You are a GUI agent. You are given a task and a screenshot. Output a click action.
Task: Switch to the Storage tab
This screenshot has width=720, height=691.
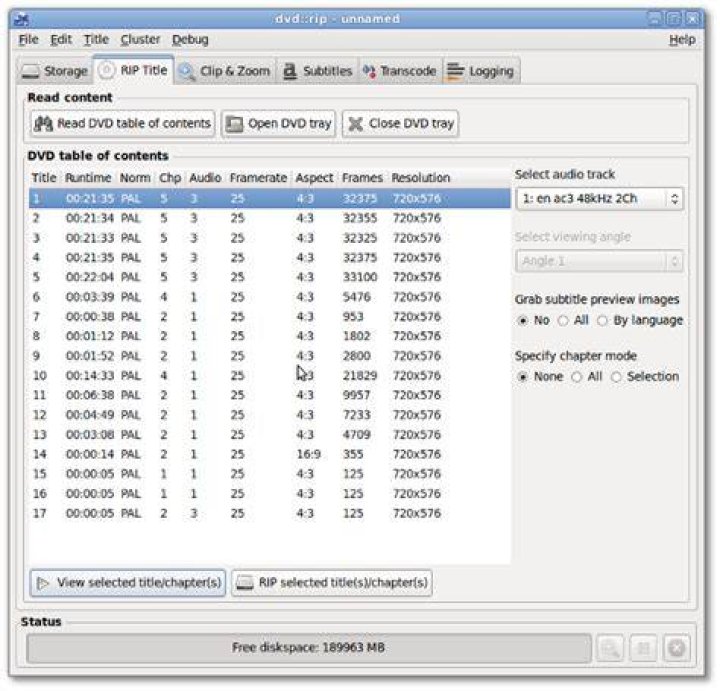coord(55,71)
